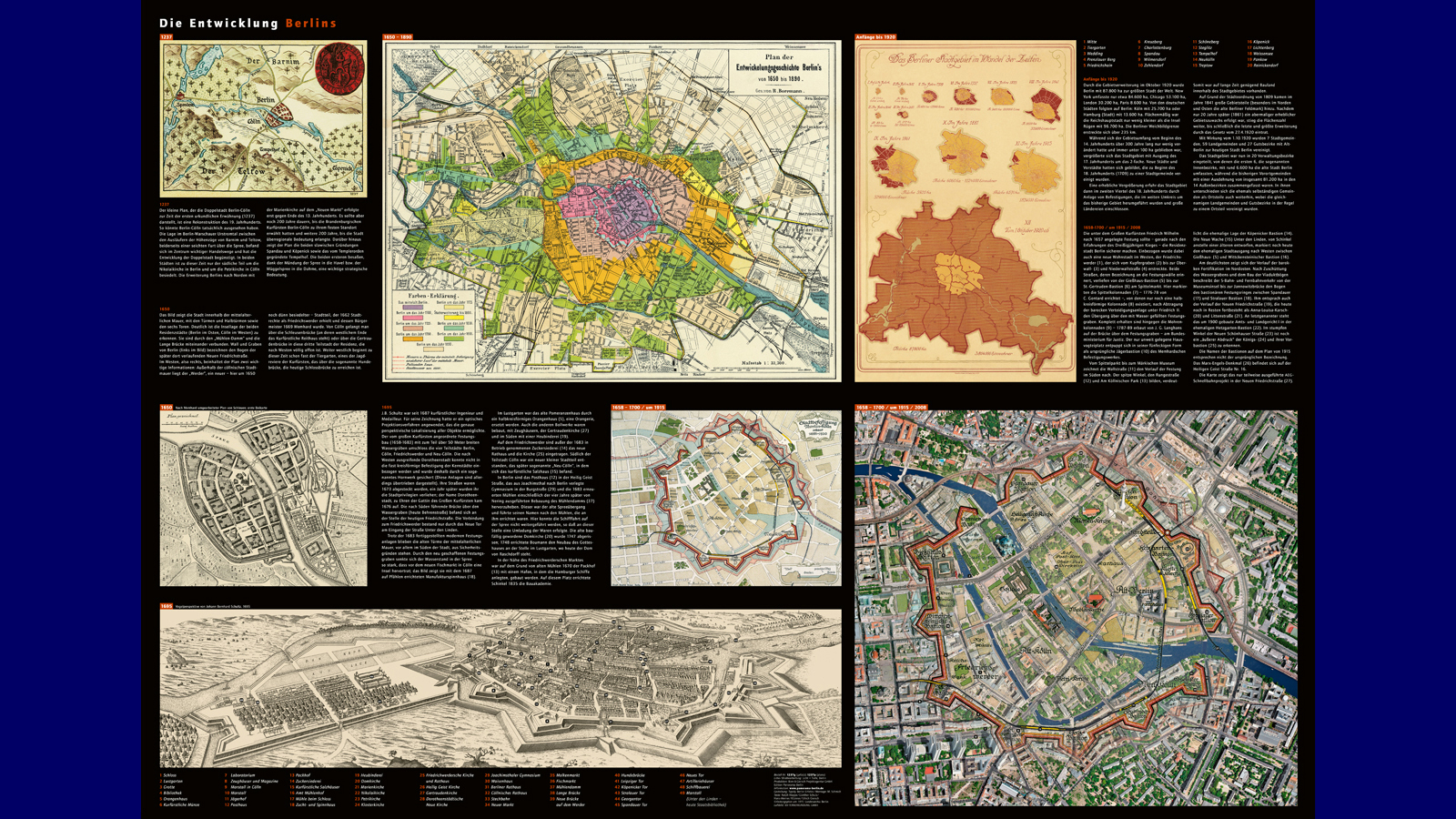
Task: Open the fortress map tagged "1658 – 1700 / um 1915"
Action: click(x=726, y=498)
